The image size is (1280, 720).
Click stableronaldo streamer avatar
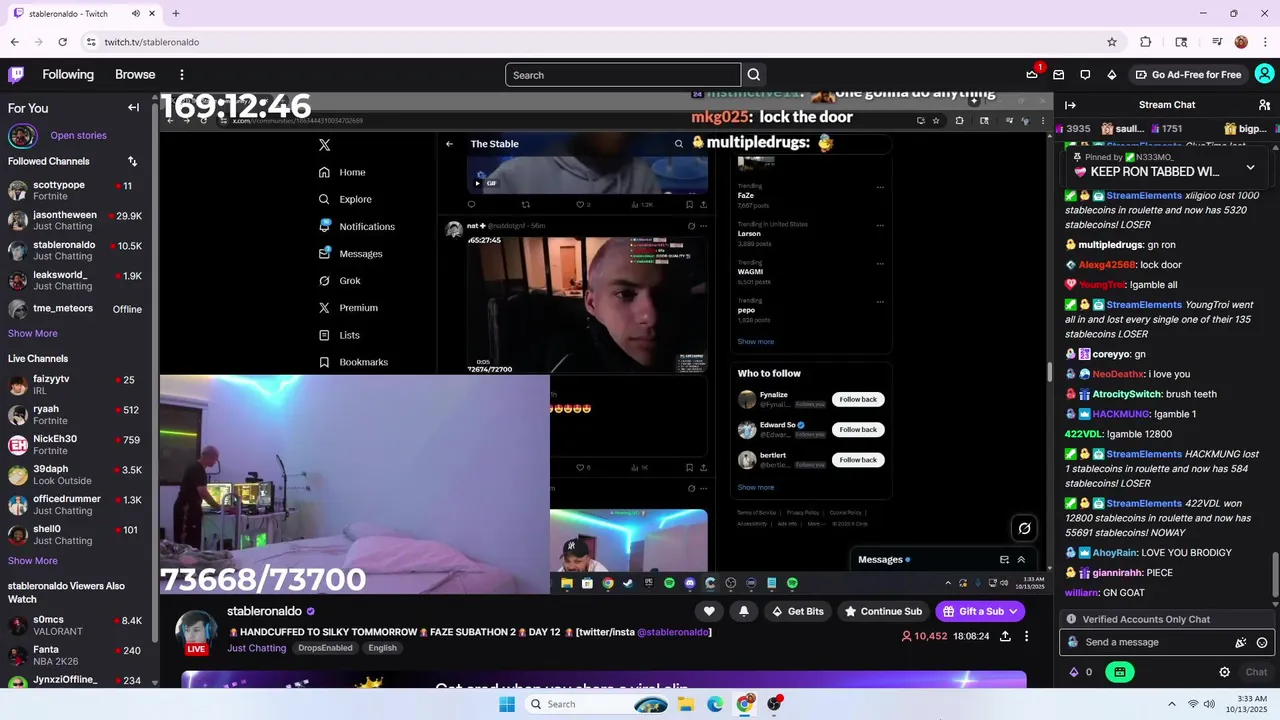tap(197, 631)
